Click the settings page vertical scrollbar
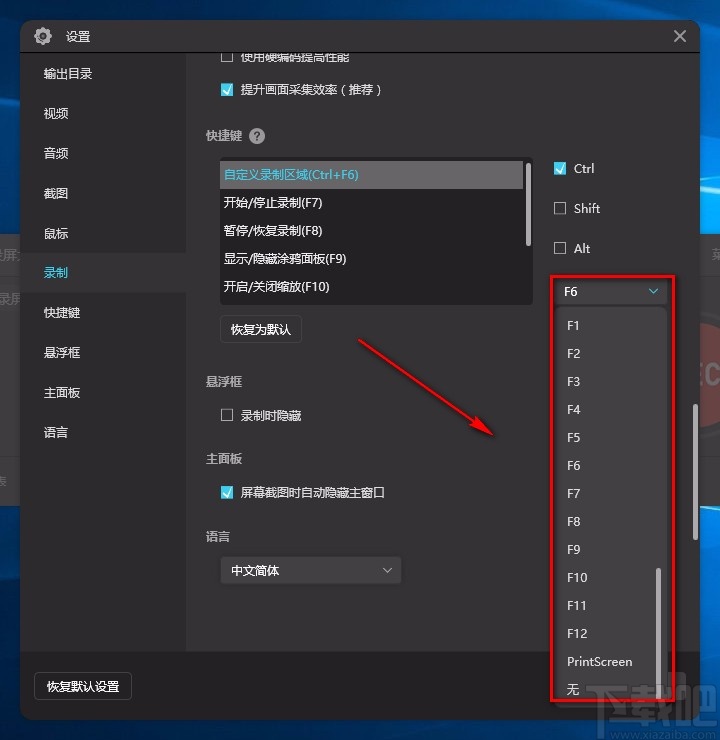720x740 pixels. click(x=695, y=472)
